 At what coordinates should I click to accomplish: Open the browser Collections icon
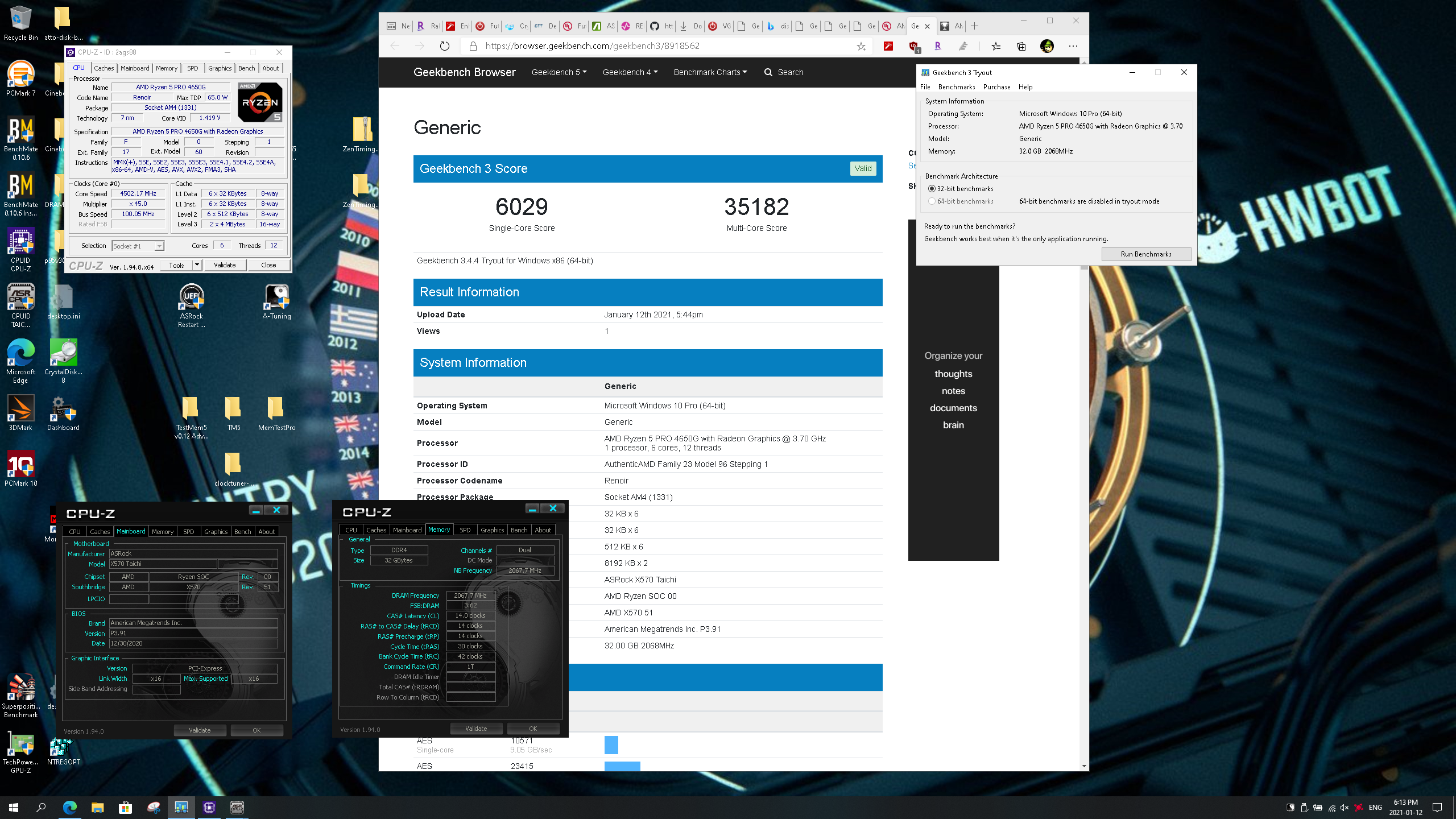1021,46
